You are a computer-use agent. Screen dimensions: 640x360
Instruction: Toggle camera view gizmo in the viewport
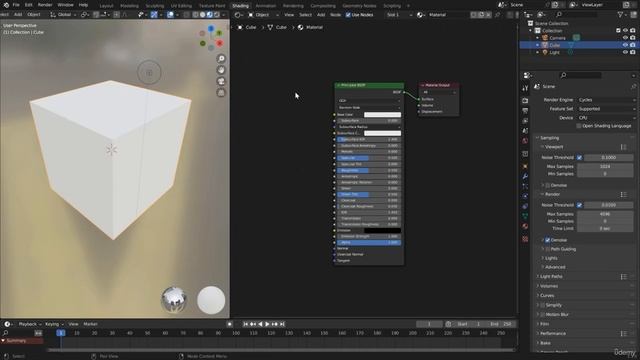221,81
